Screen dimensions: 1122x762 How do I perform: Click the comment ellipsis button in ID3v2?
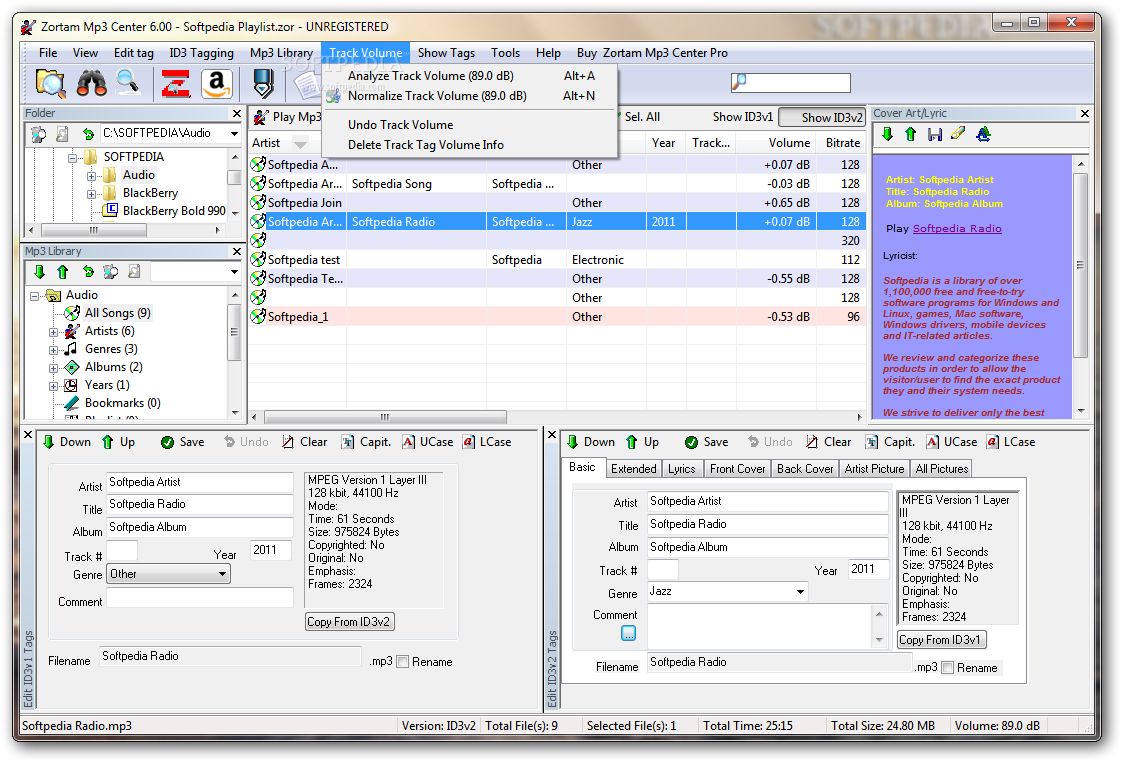[628, 633]
